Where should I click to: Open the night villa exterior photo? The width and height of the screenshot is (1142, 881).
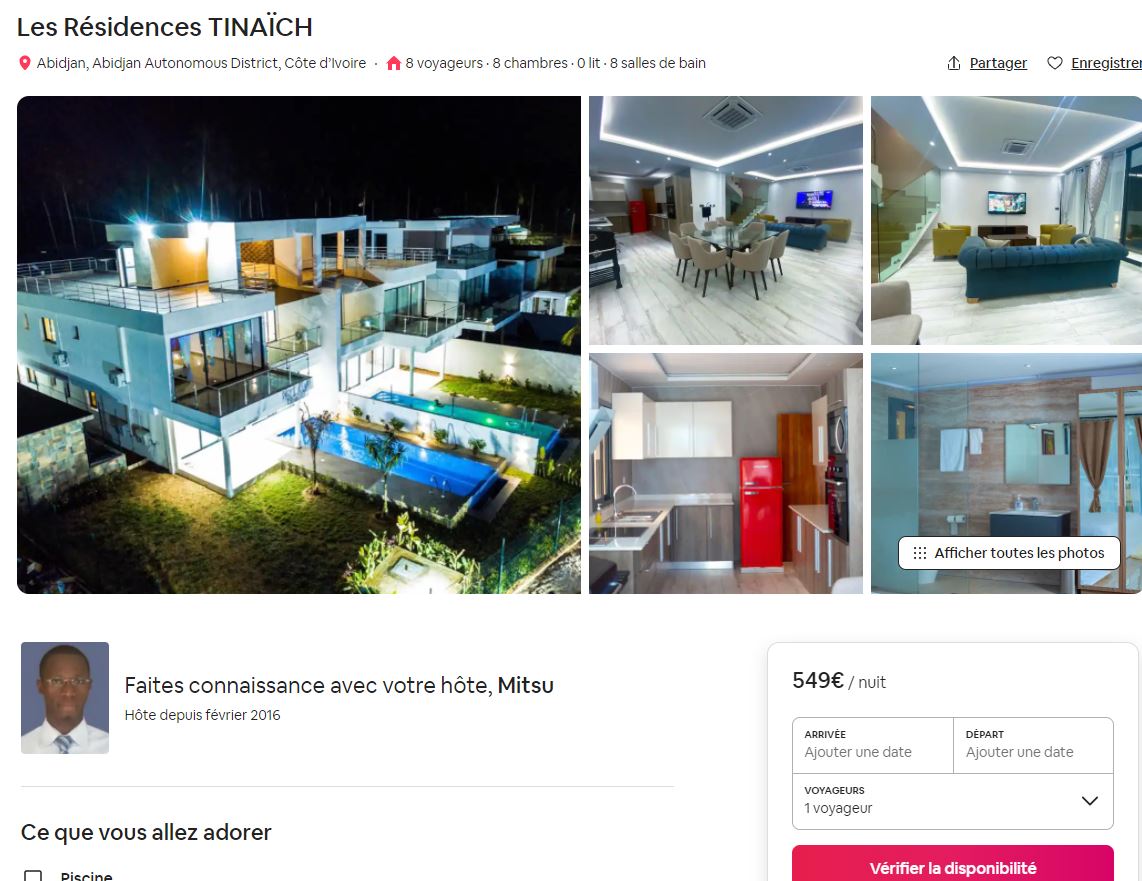(x=299, y=344)
